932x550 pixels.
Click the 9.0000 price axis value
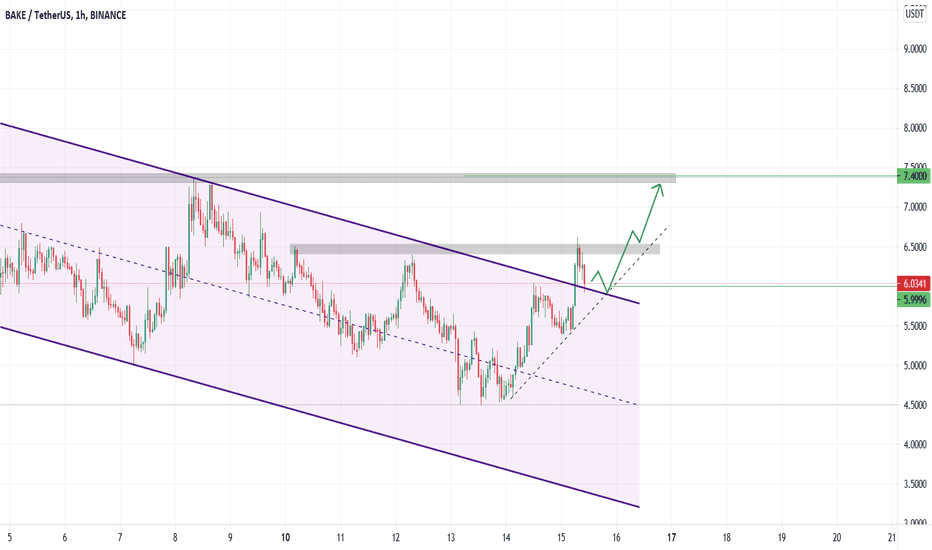click(x=915, y=49)
